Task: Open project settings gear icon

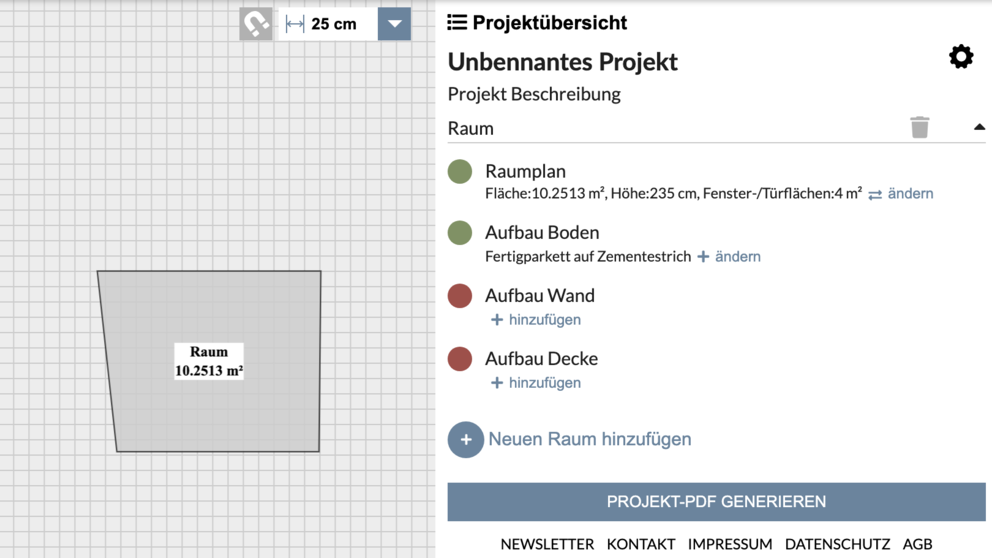Action: 961,57
